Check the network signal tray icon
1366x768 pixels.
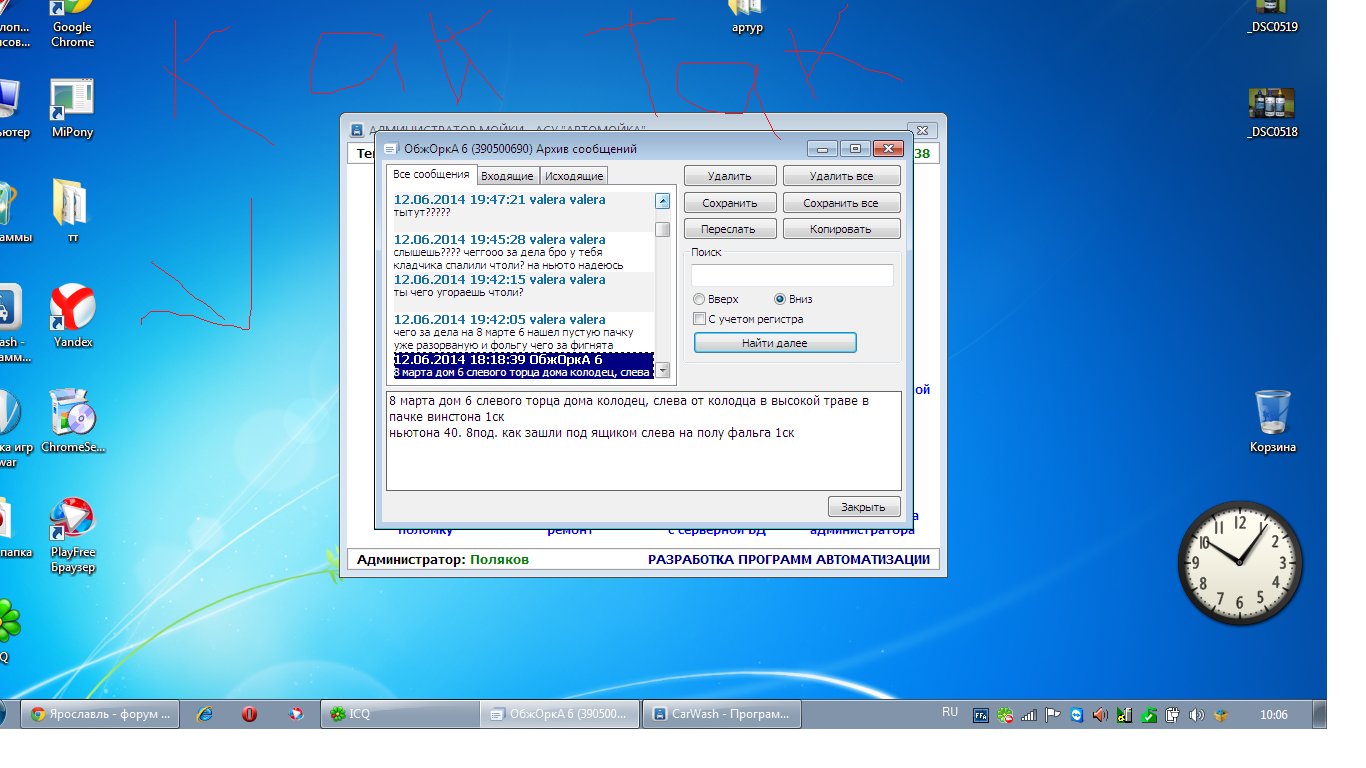click(x=1028, y=715)
